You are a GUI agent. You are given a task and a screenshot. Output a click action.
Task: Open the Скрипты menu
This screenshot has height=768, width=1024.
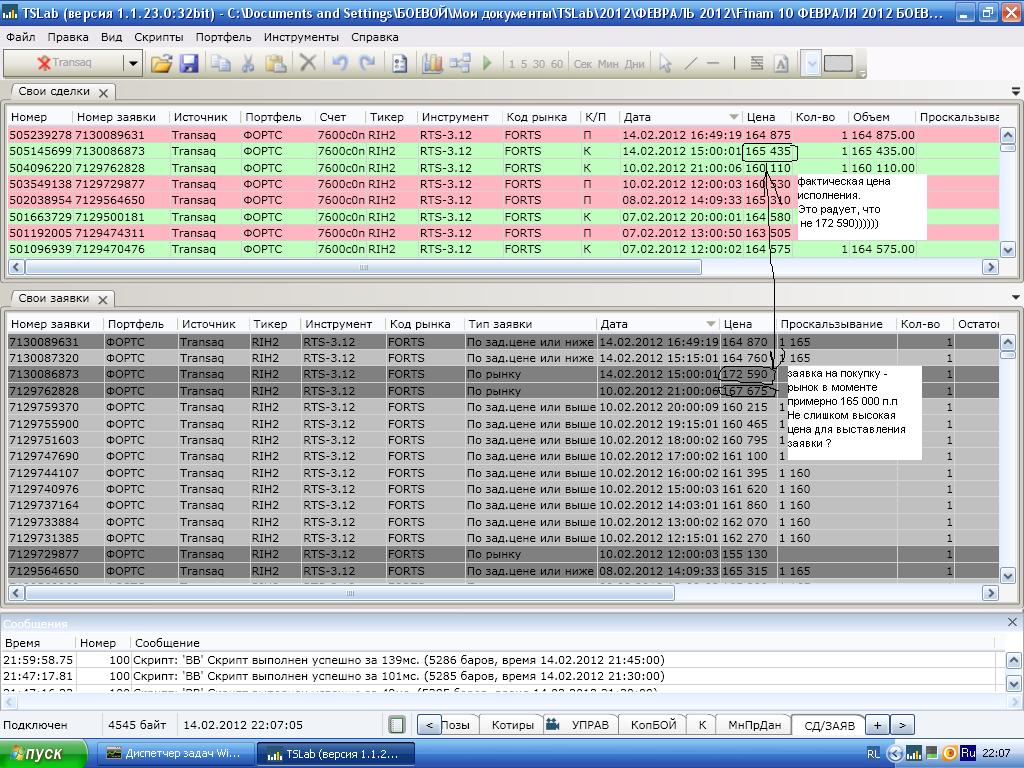(x=158, y=37)
